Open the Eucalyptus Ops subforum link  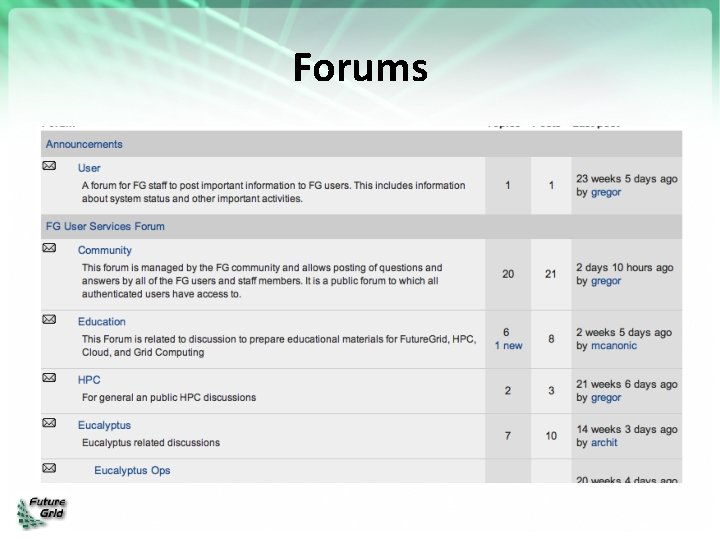pyautogui.click(x=132, y=471)
